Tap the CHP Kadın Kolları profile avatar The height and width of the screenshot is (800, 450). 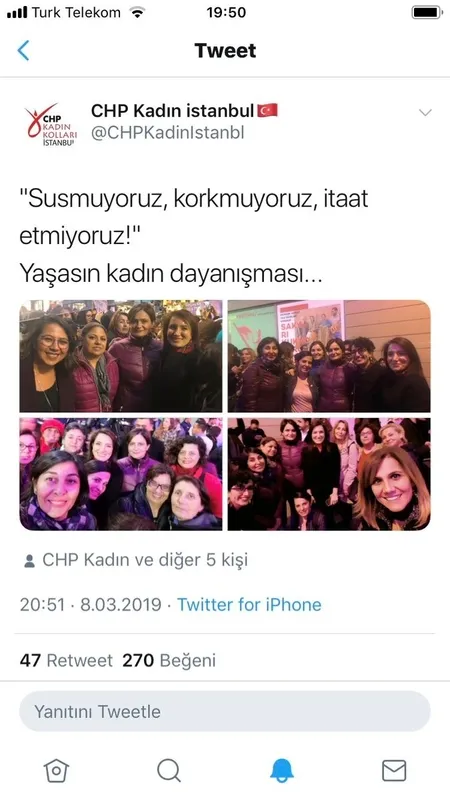point(51,124)
